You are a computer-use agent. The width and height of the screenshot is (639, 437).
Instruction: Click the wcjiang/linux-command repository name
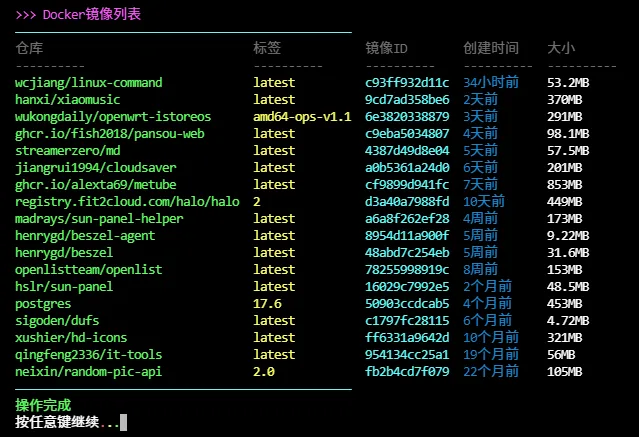(88, 82)
